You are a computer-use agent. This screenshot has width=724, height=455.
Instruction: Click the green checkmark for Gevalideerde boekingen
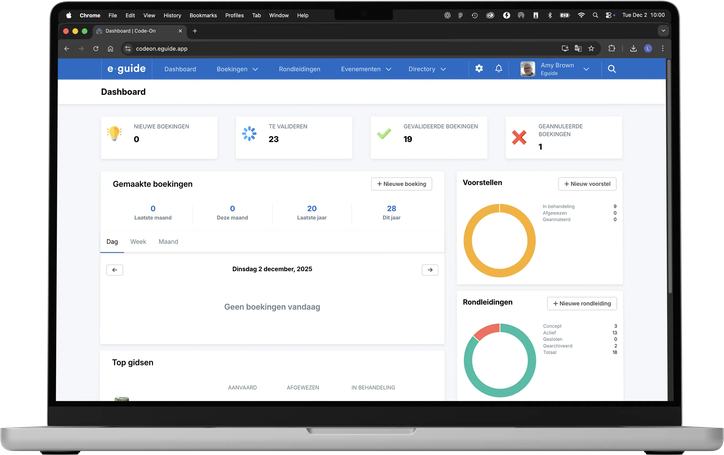click(x=384, y=133)
